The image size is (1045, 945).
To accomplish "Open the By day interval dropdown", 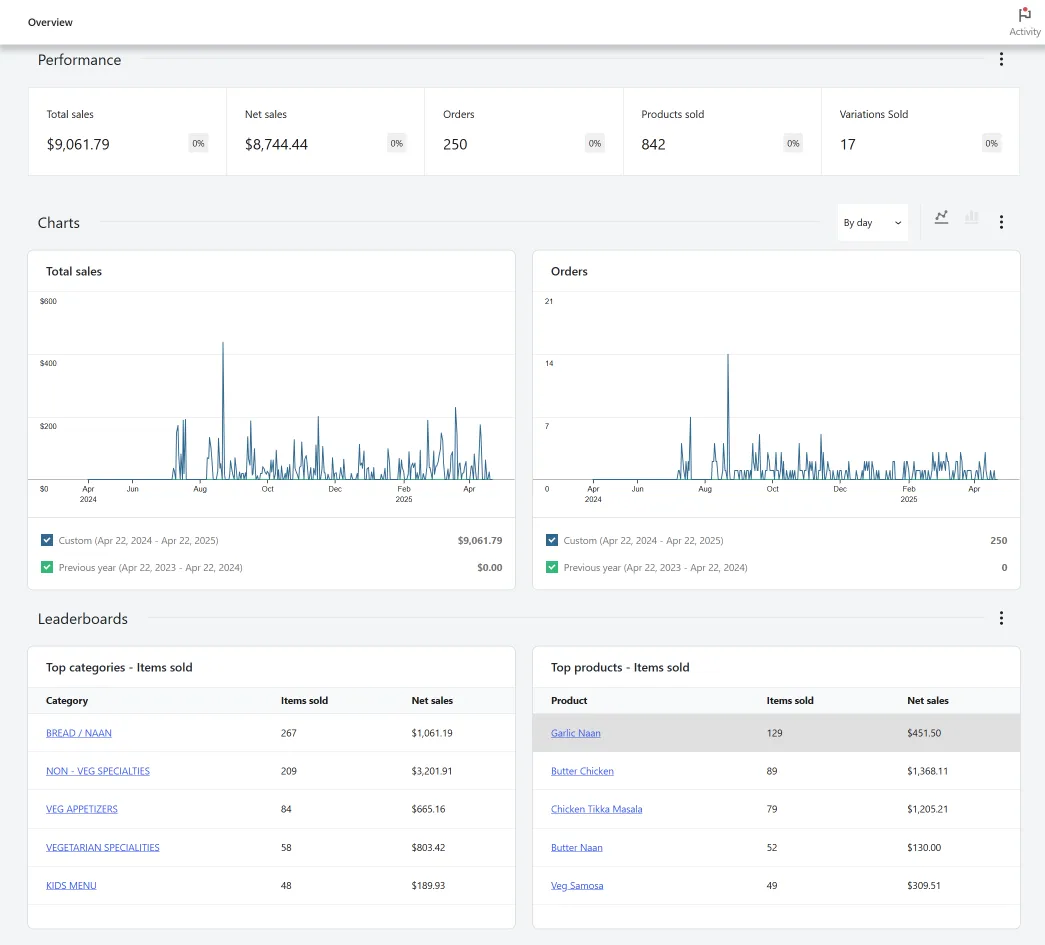I will tap(872, 223).
